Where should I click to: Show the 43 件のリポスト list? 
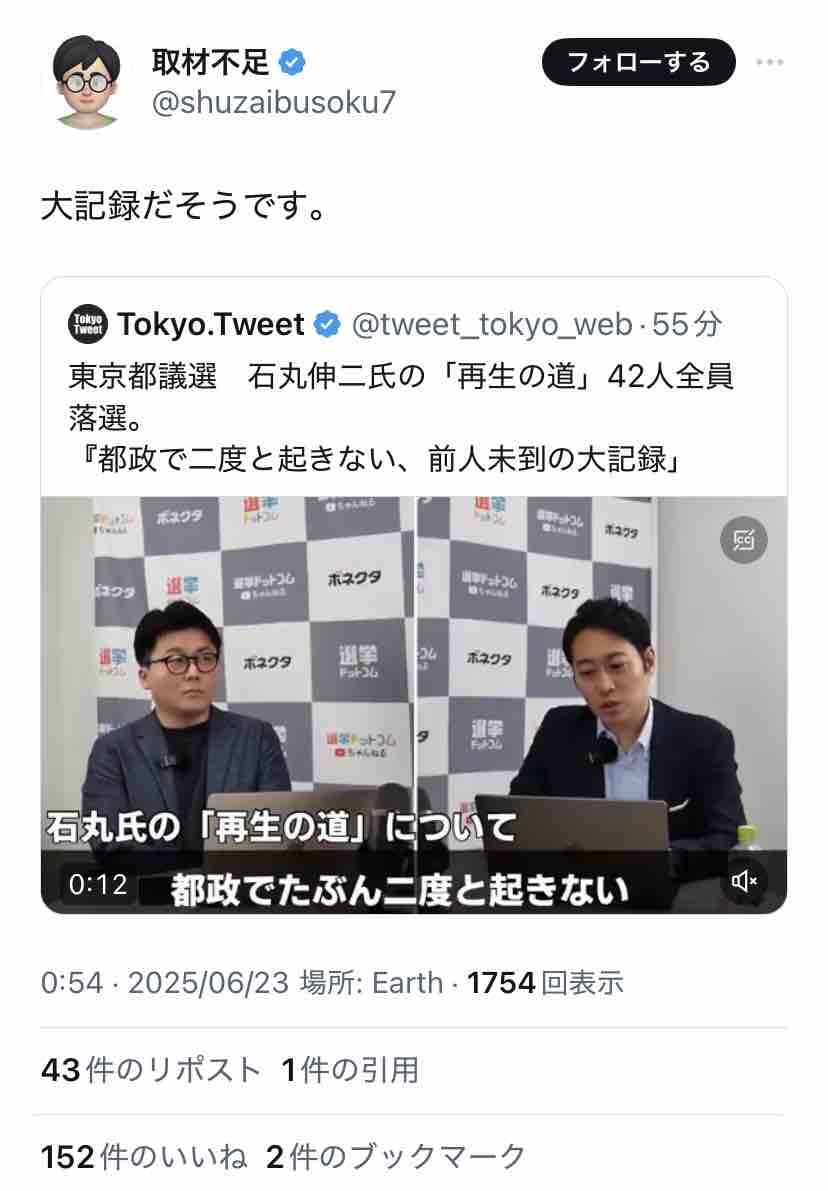(151, 1070)
